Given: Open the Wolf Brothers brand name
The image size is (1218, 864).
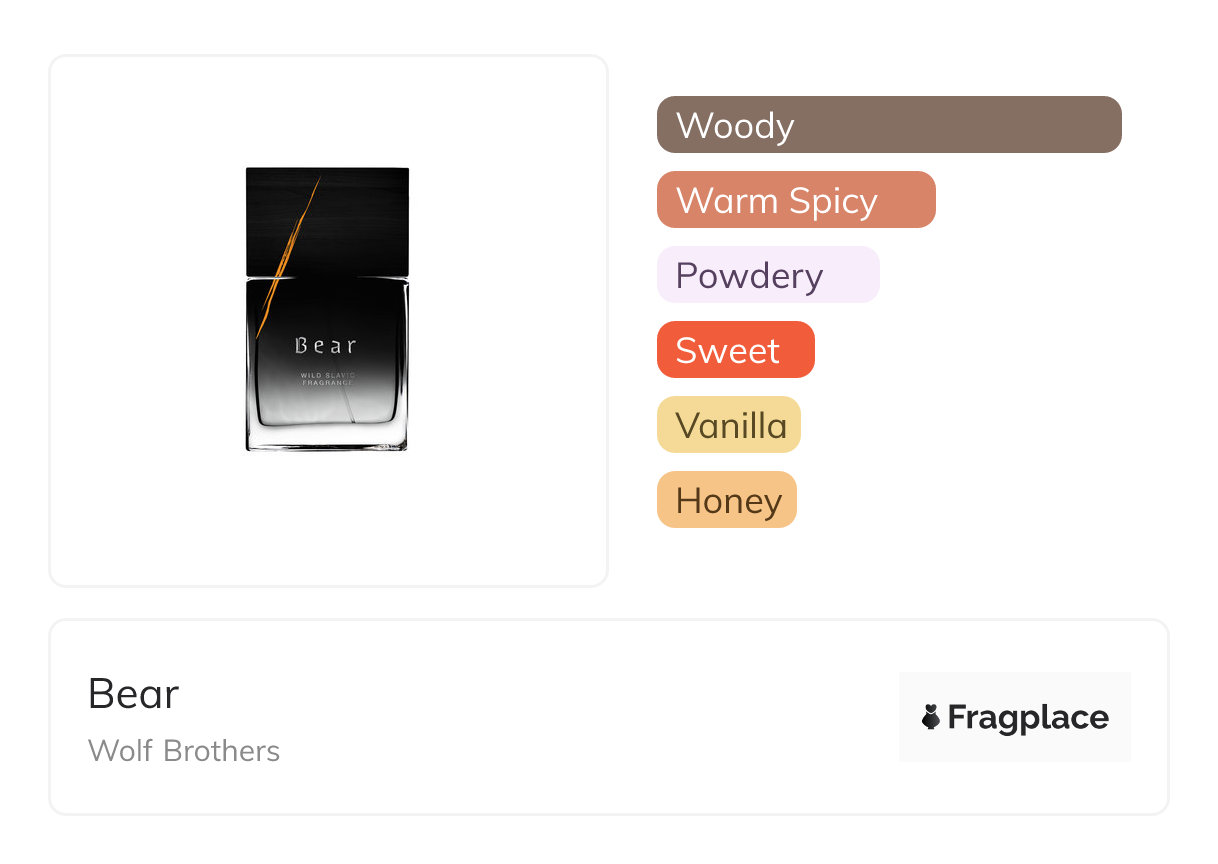Looking at the screenshot, I should click(x=184, y=751).
